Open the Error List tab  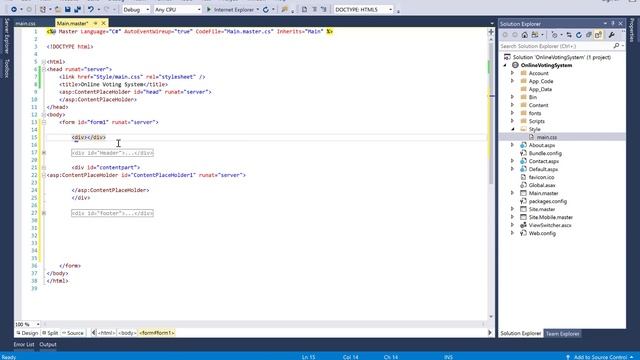tap(24, 345)
